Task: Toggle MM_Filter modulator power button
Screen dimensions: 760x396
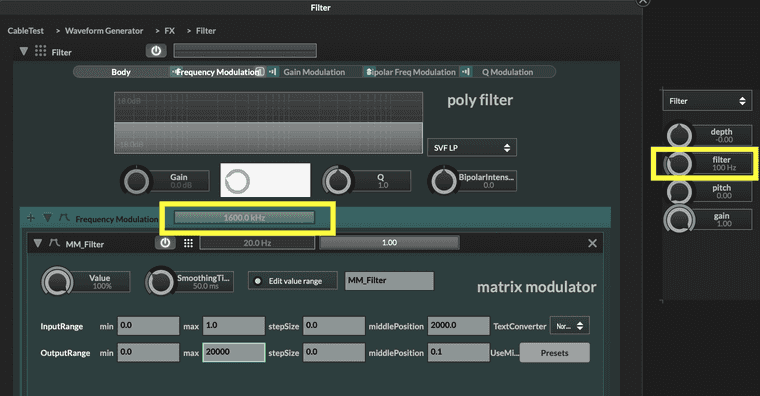Action: tap(165, 243)
